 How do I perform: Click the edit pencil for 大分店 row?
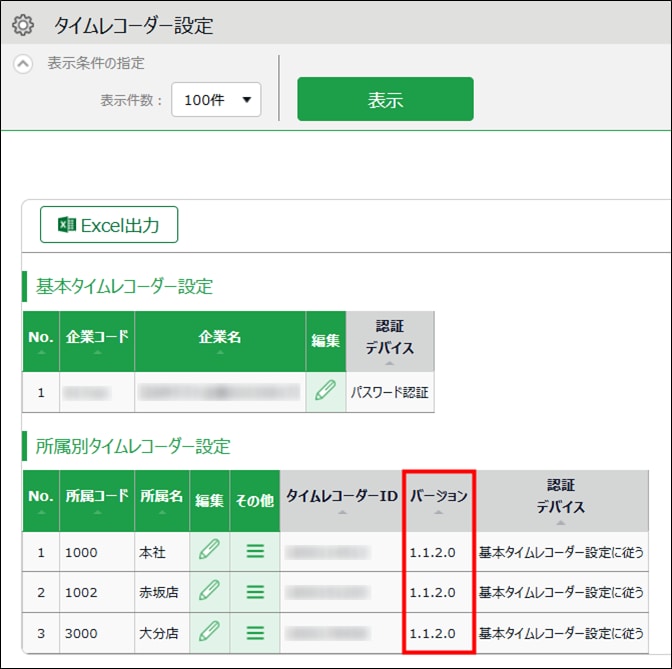[209, 633]
